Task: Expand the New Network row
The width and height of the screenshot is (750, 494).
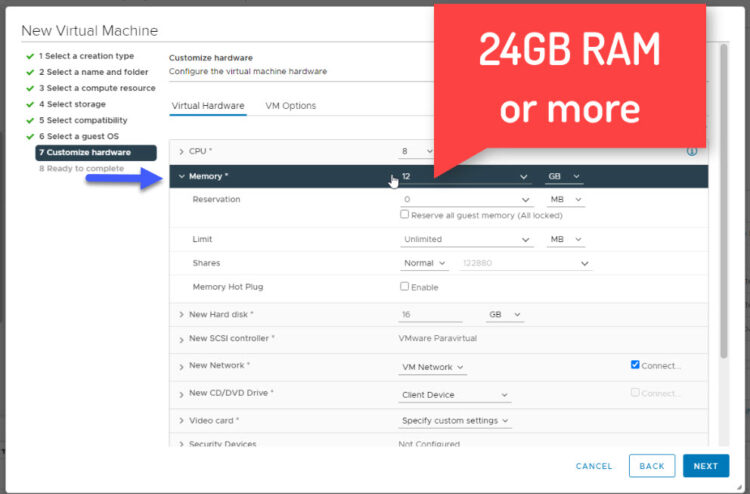Action: pyautogui.click(x=181, y=366)
